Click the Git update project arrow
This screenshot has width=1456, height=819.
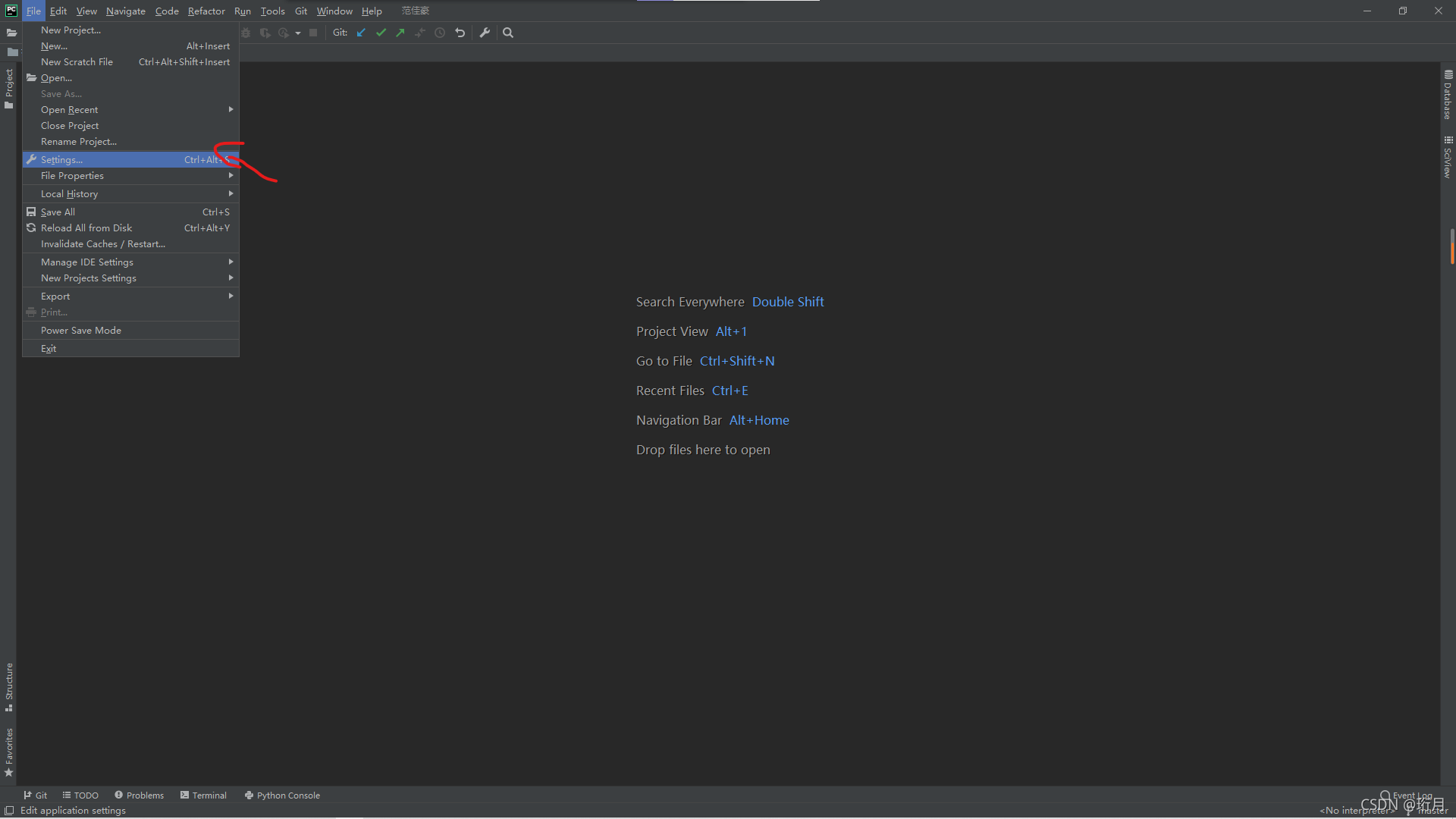click(361, 33)
